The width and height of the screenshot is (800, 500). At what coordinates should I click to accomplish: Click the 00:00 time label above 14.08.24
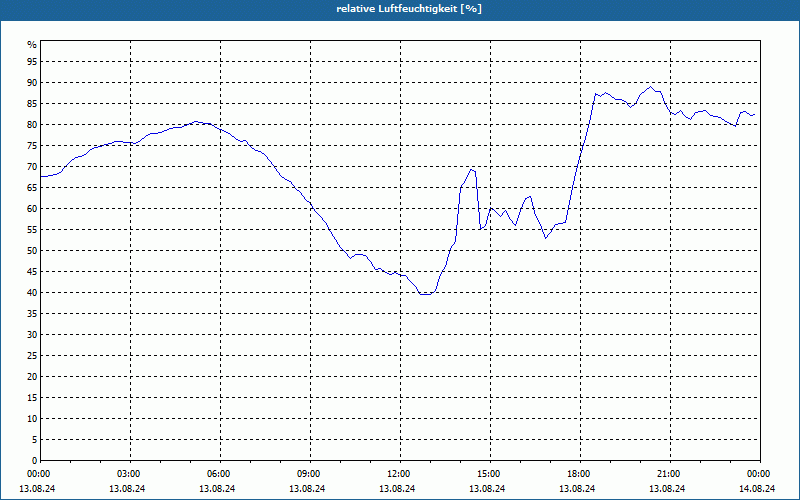point(758,474)
